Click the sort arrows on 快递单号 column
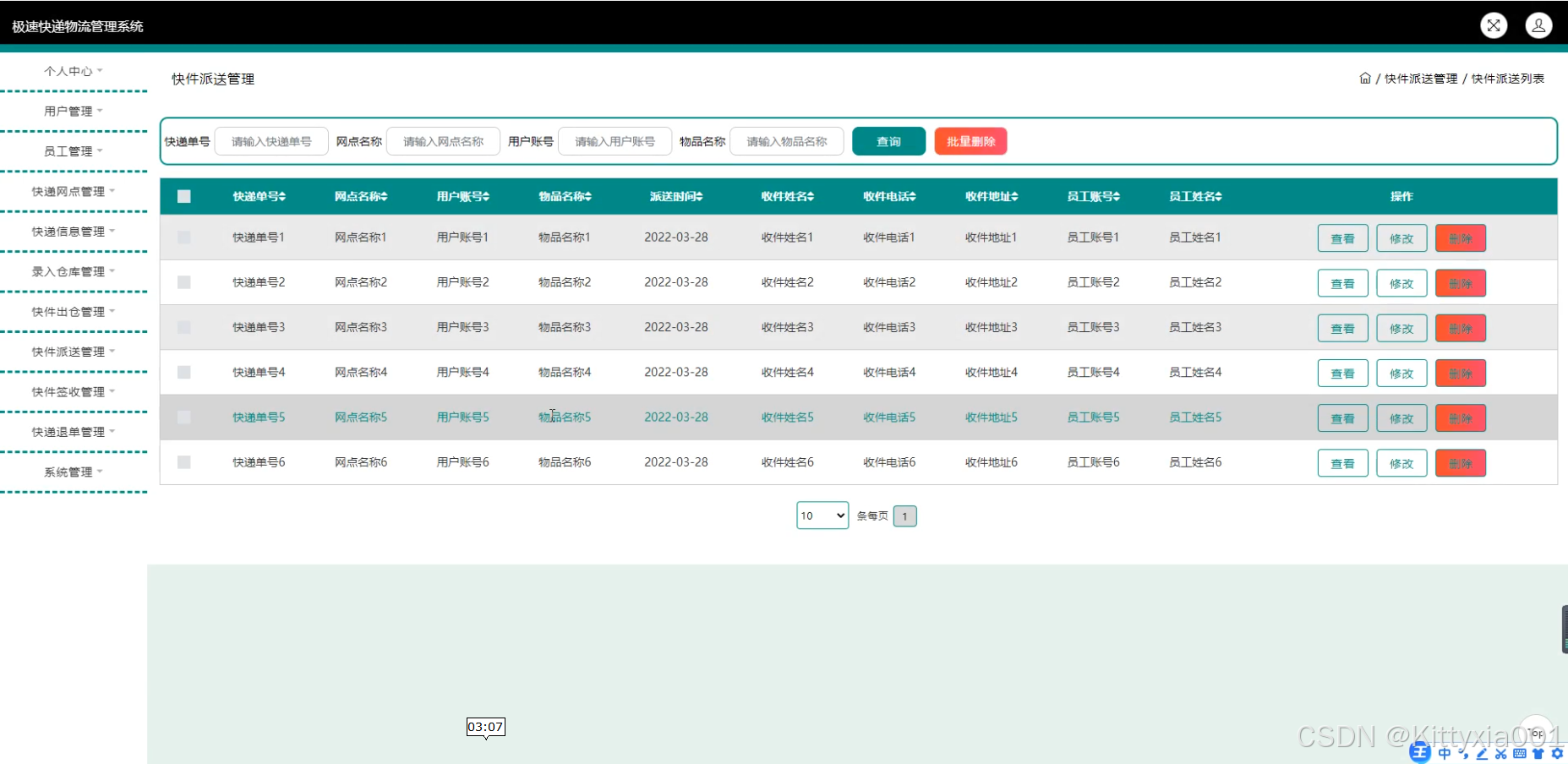1568x764 pixels. point(283,197)
